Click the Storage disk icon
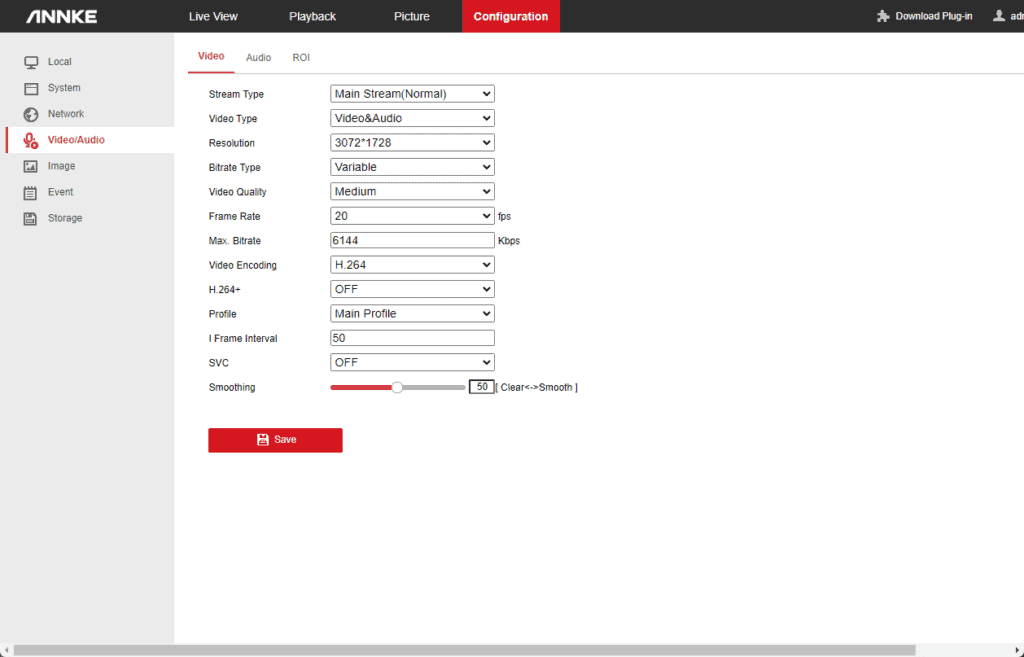The height and width of the screenshot is (657, 1024). tap(31, 219)
